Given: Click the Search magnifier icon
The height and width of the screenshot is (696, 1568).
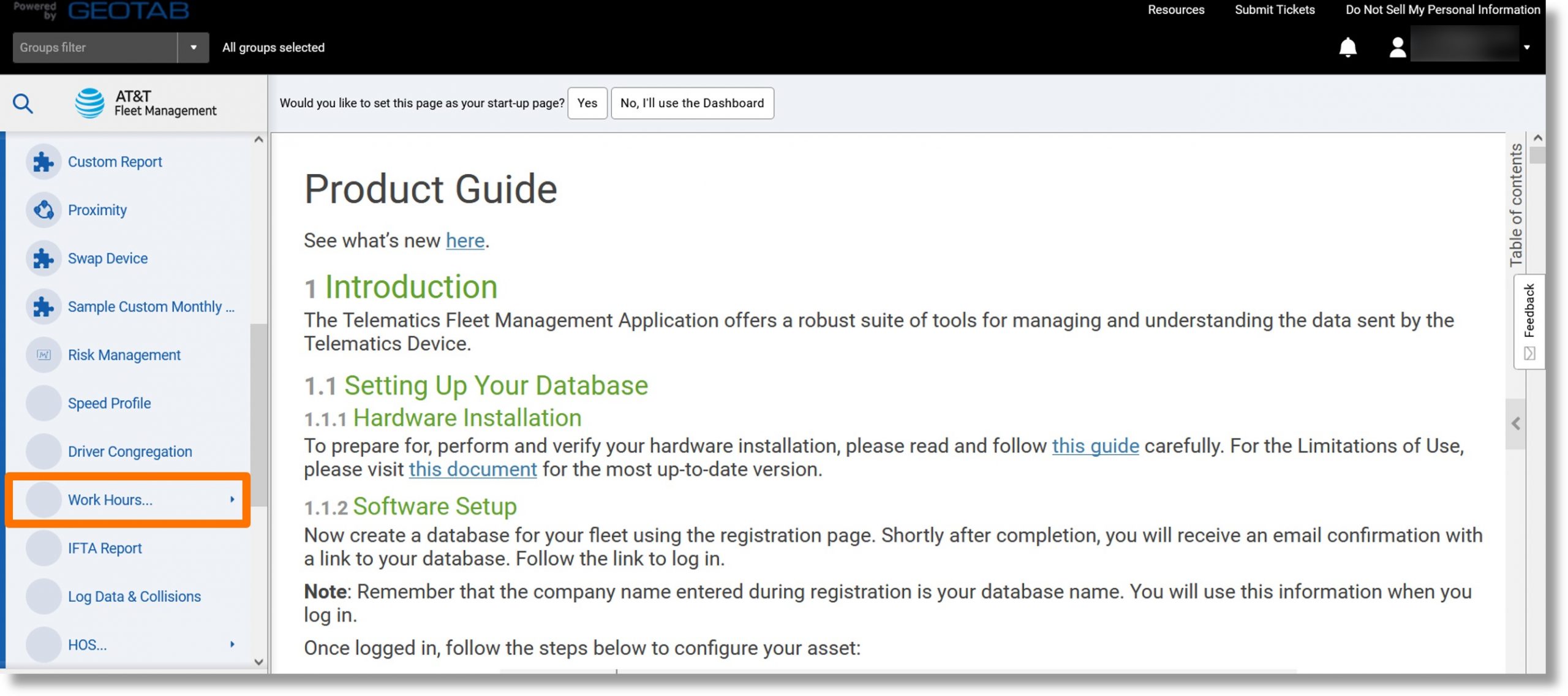Looking at the screenshot, I should pyautogui.click(x=22, y=103).
